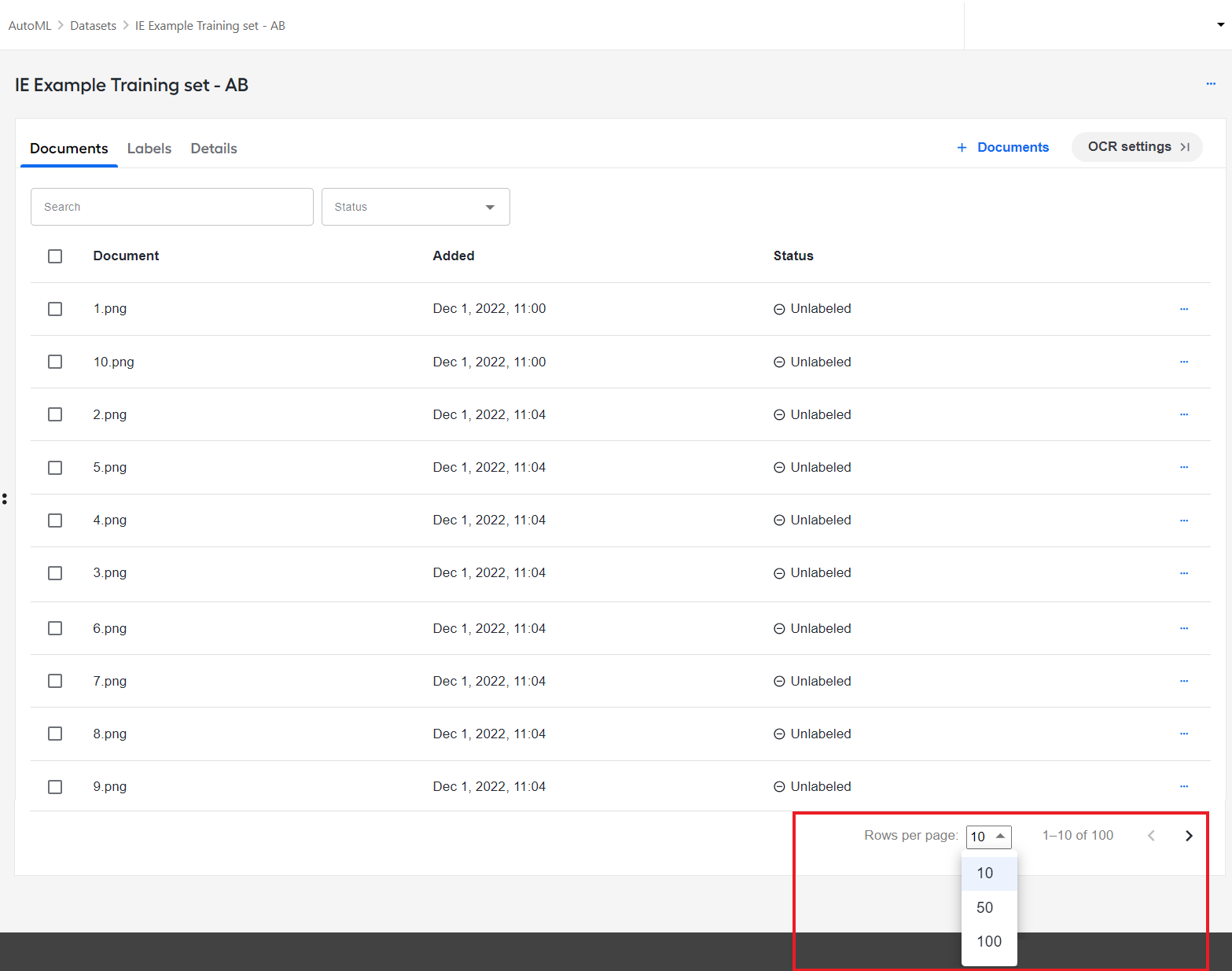This screenshot has height=971, width=1232.
Task: Tick the checkbox for 8.png
Action: [55, 734]
